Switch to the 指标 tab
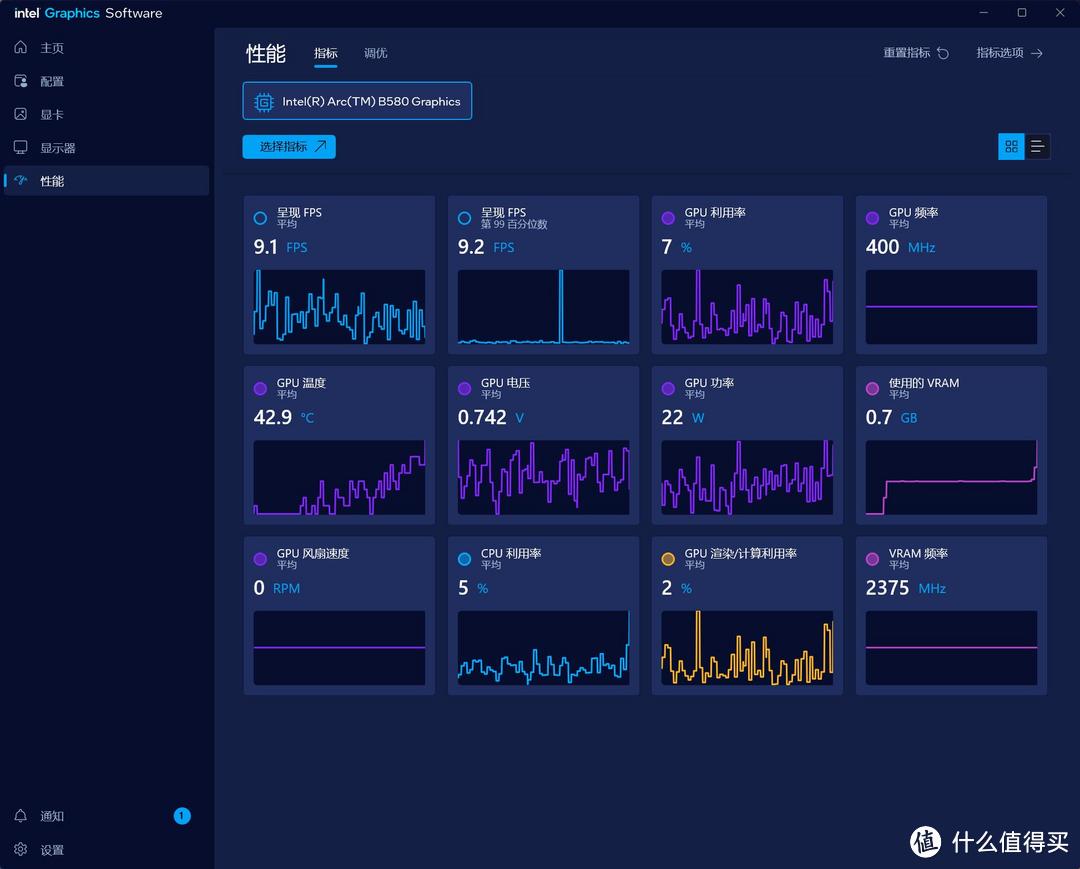Viewport: 1080px width, 869px height. pyautogui.click(x=326, y=54)
